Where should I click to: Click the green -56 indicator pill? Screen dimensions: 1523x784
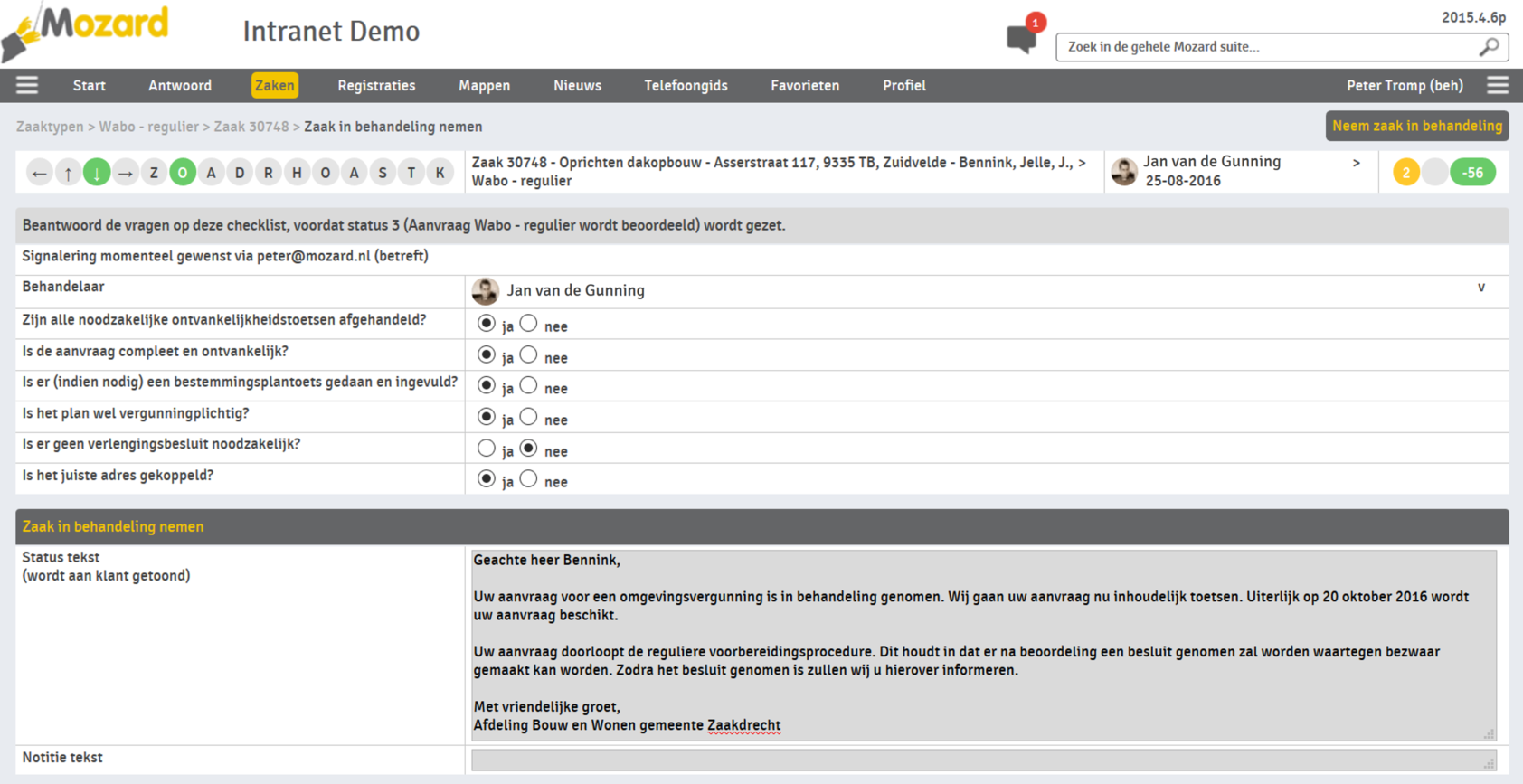(x=1473, y=173)
